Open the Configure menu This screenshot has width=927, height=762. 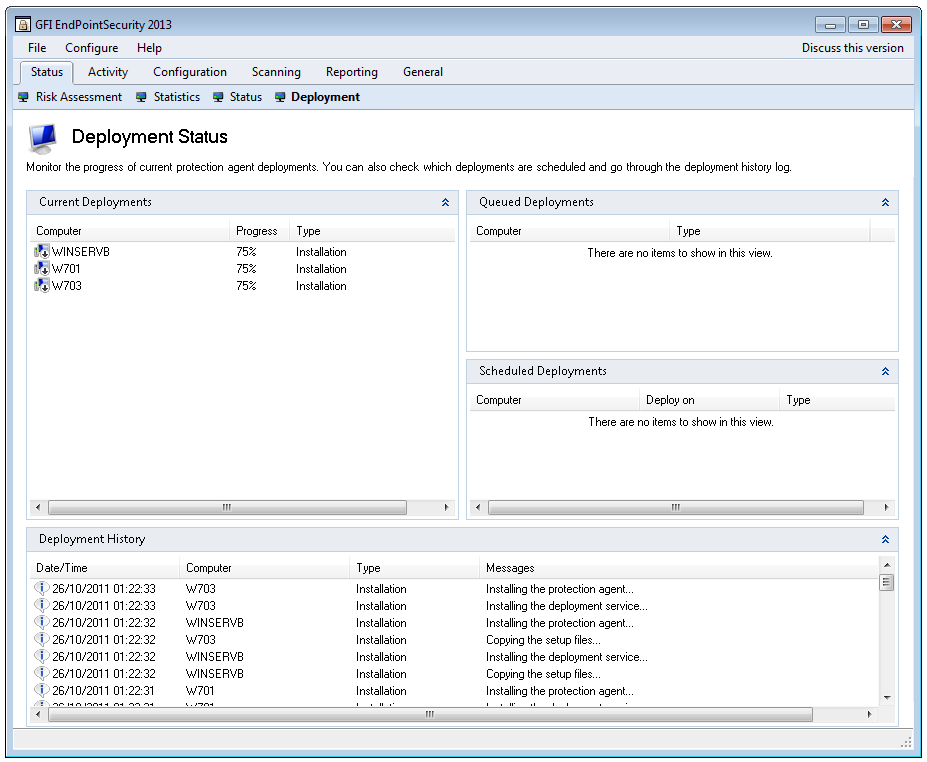[92, 48]
